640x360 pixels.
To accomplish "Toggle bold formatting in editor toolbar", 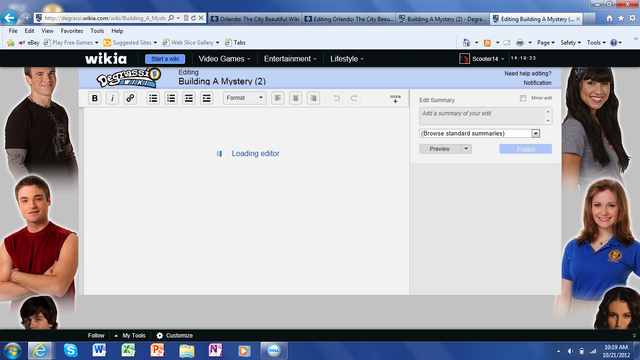I will click(x=95, y=98).
